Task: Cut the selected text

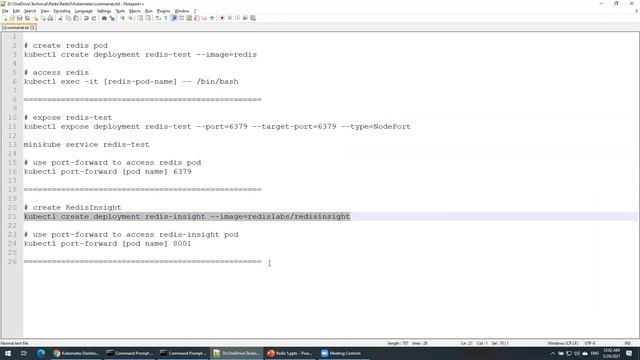Action: pos(60,18)
